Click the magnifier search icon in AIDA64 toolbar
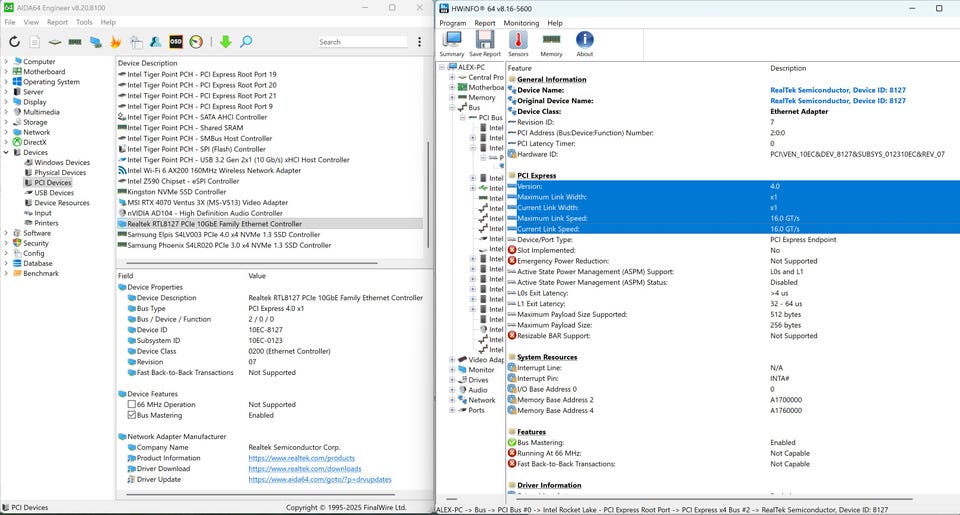 point(246,42)
